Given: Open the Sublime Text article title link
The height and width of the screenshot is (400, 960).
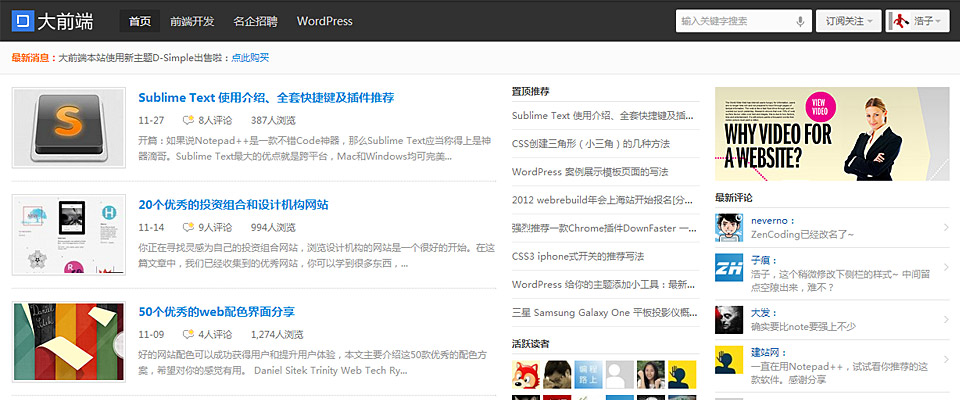Looking at the screenshot, I should tap(266, 98).
